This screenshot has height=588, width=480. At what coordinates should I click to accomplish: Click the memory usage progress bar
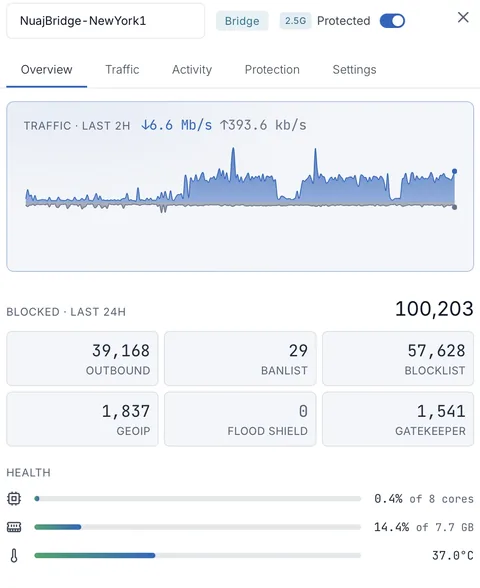click(198, 527)
